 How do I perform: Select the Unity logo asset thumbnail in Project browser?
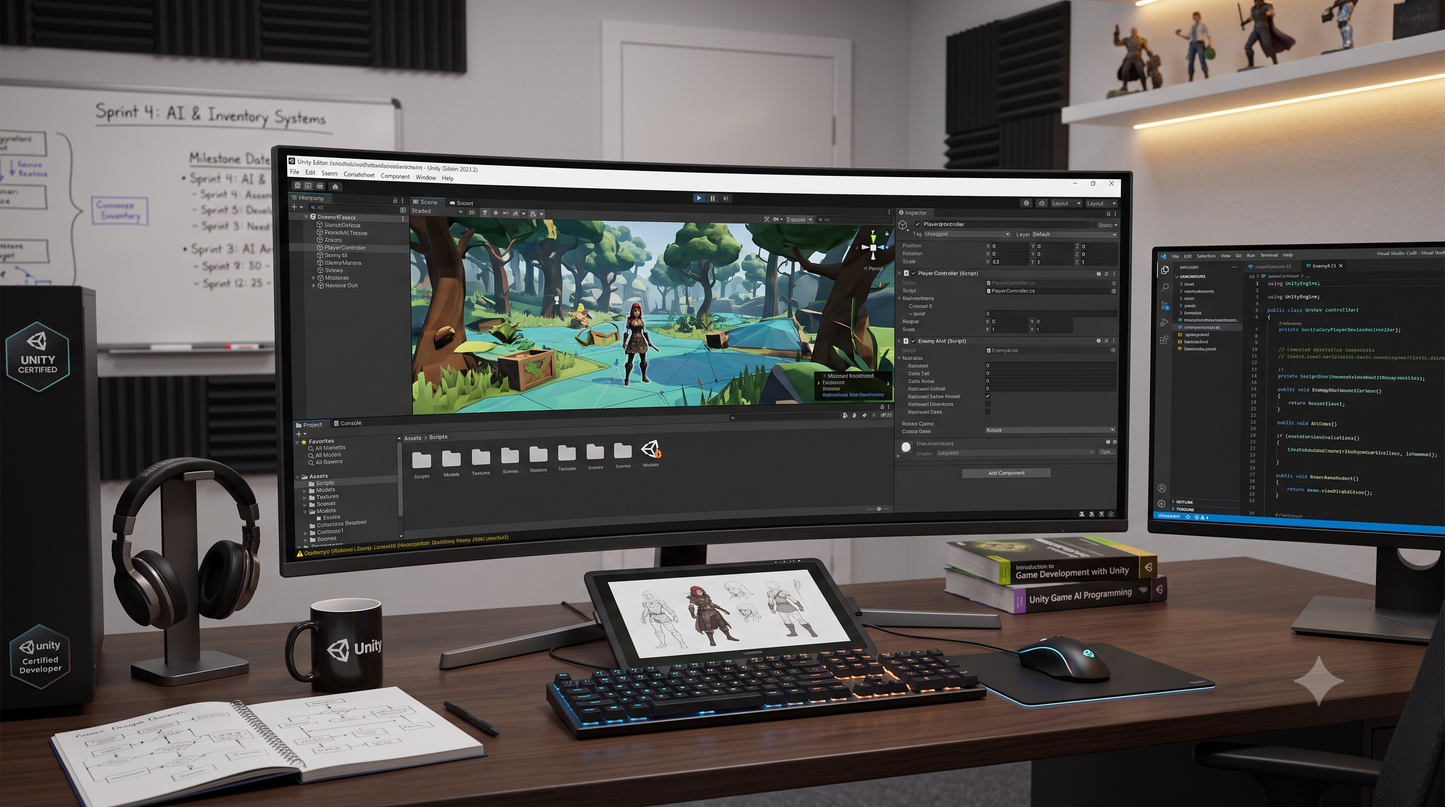(650, 451)
